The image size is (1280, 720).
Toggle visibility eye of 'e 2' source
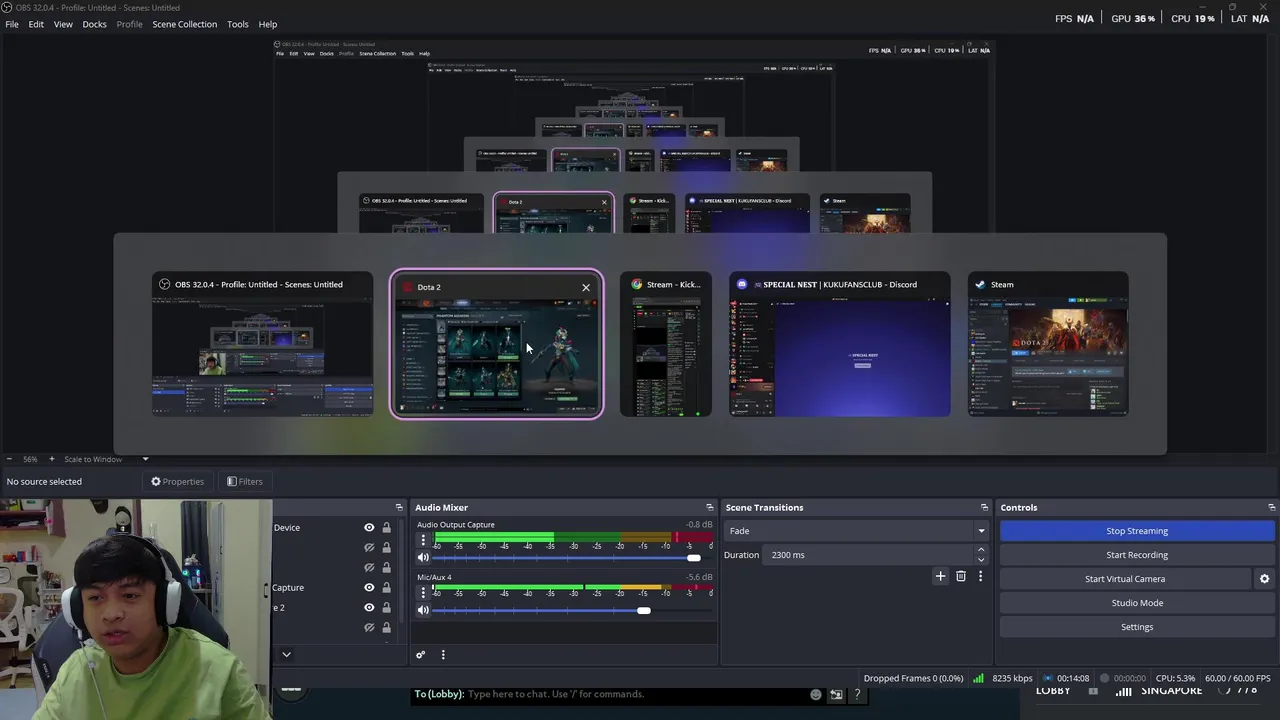coord(369,608)
